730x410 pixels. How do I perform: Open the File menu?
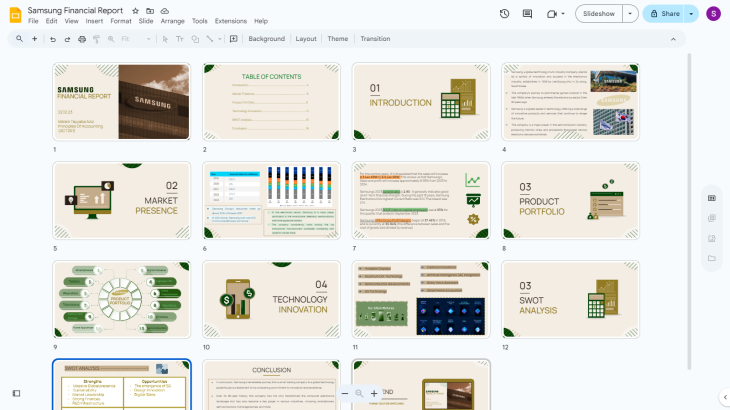coord(33,21)
